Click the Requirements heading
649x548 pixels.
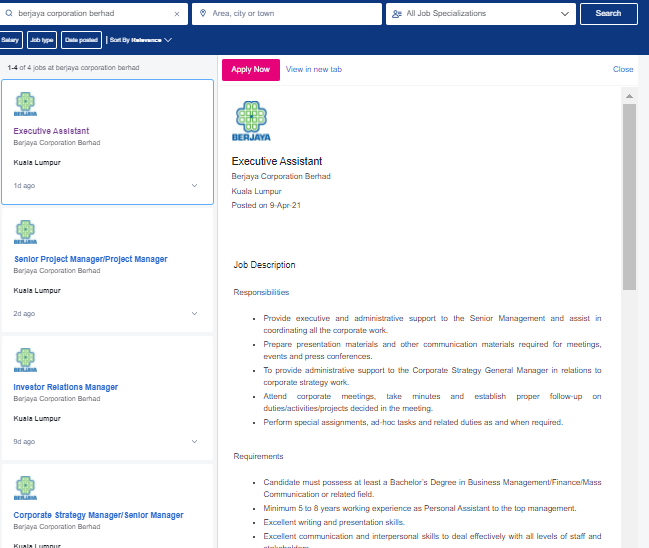tap(258, 456)
